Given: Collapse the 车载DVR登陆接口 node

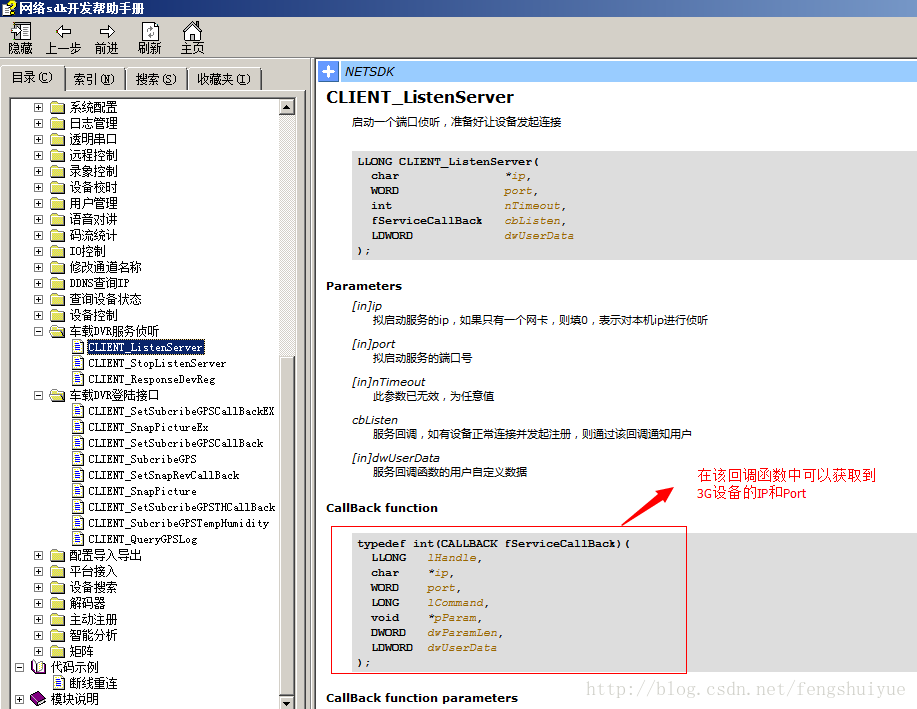Looking at the screenshot, I should point(38,395).
